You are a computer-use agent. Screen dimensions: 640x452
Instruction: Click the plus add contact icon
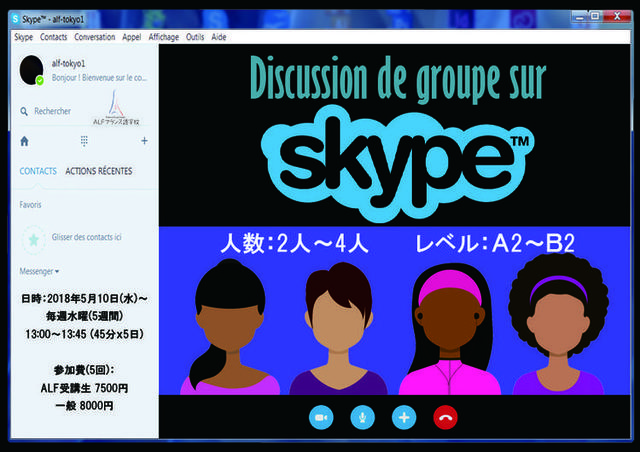(x=144, y=141)
